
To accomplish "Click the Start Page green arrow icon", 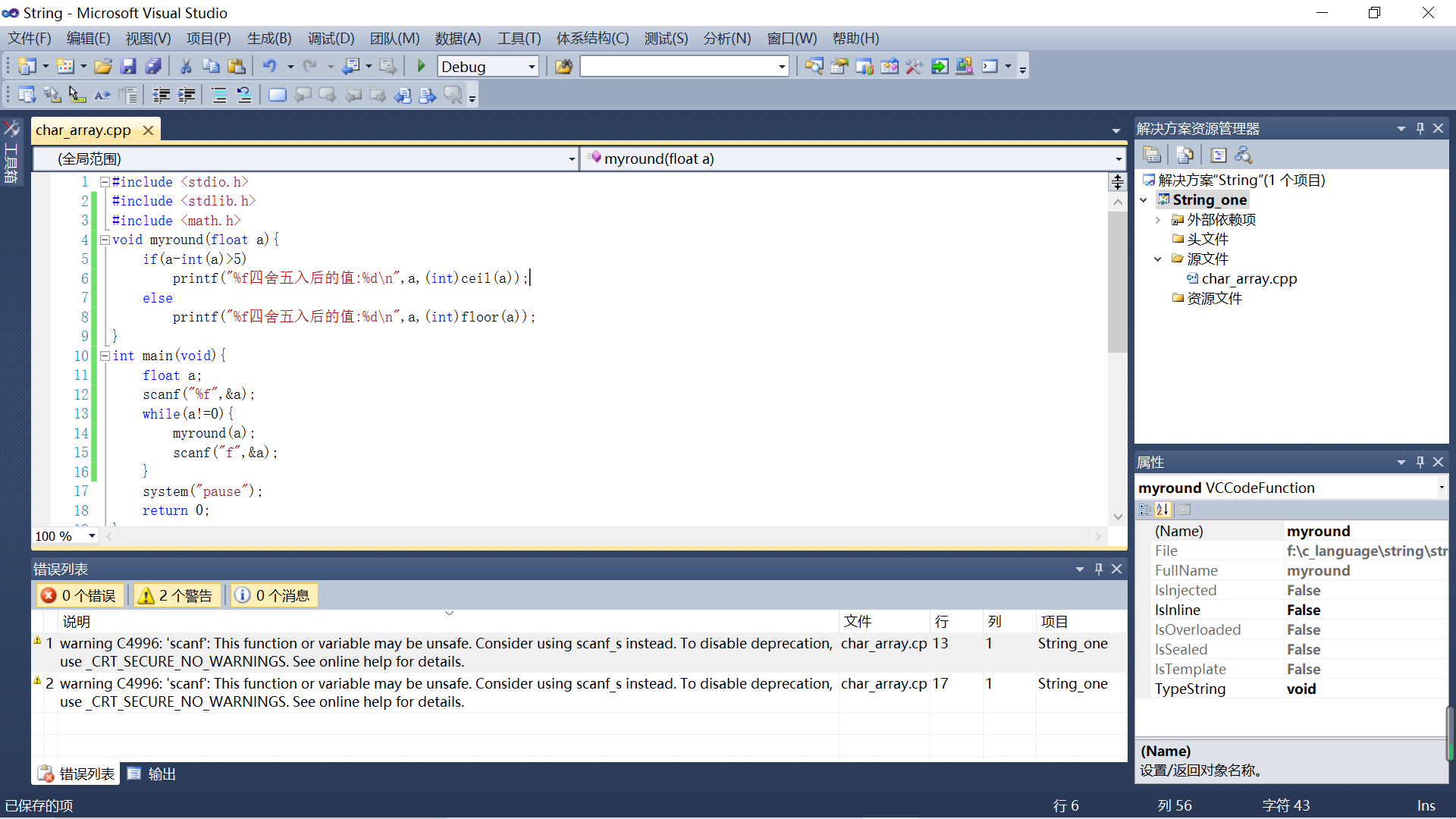I will pos(940,67).
